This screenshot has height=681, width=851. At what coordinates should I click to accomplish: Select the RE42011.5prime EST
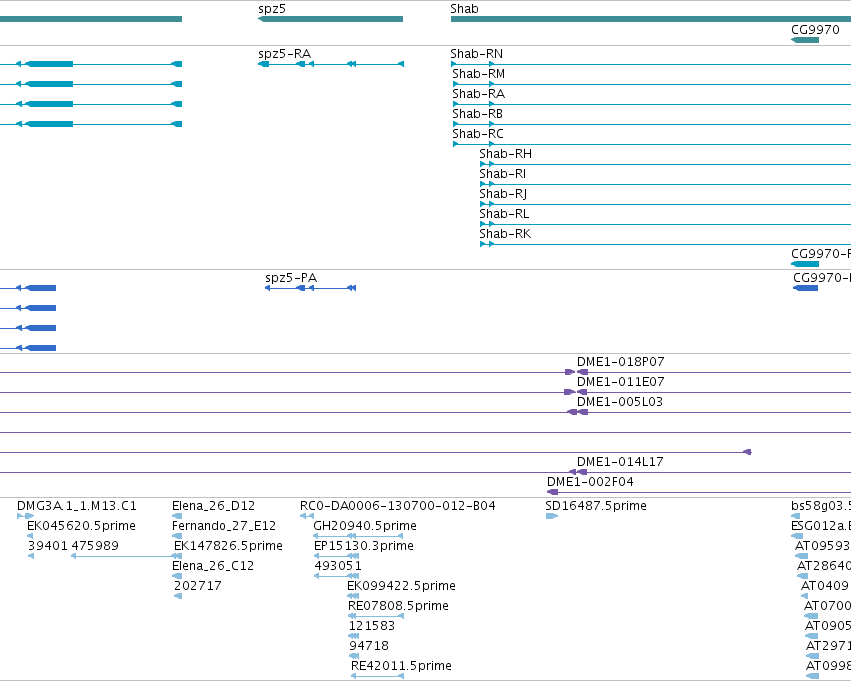pyautogui.click(x=401, y=667)
